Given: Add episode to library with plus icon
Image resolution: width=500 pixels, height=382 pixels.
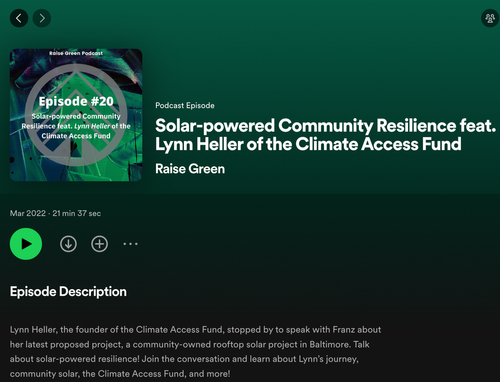Looking at the screenshot, I should 99,244.
